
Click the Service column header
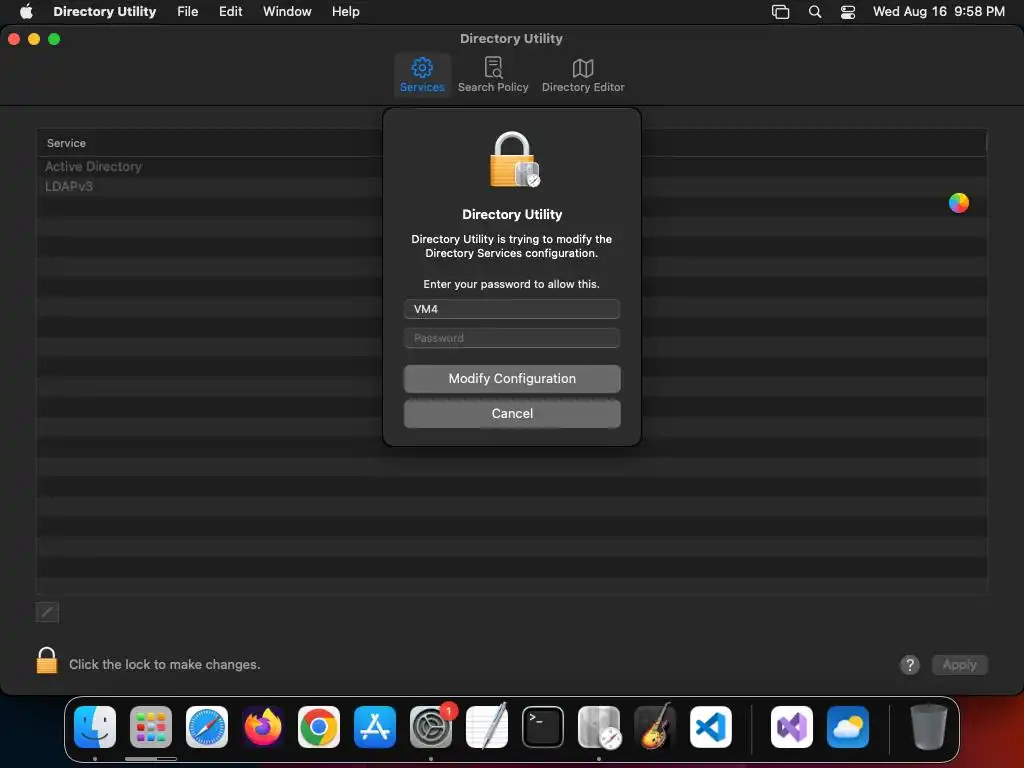tap(66, 143)
